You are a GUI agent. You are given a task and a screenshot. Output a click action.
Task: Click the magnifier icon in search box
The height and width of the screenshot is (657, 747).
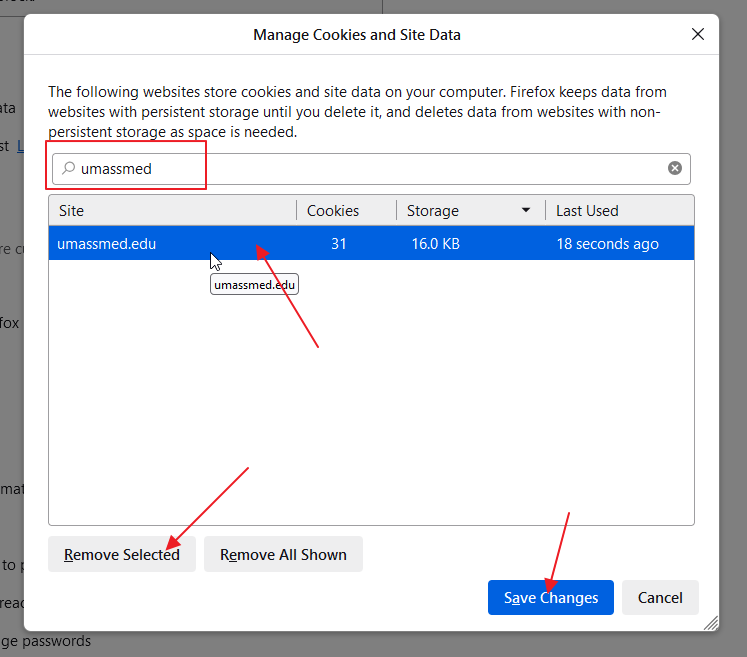[x=68, y=168]
